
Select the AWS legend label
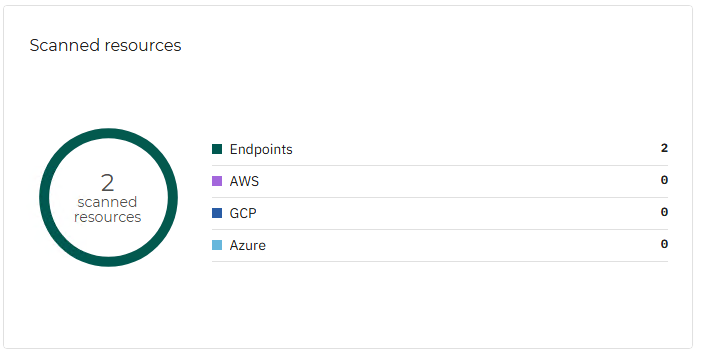tap(244, 181)
